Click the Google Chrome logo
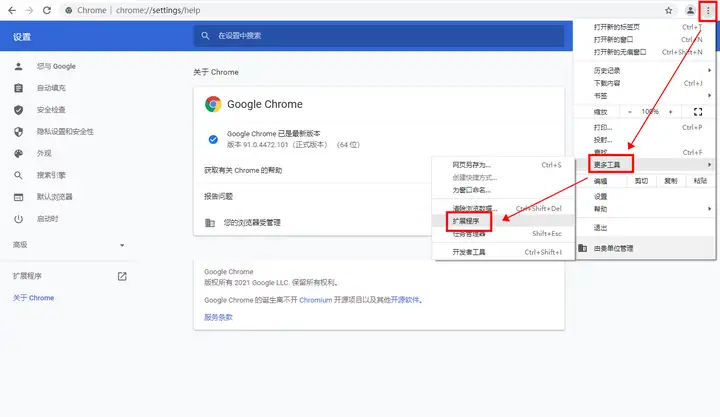This screenshot has height=417, width=720. (213, 104)
